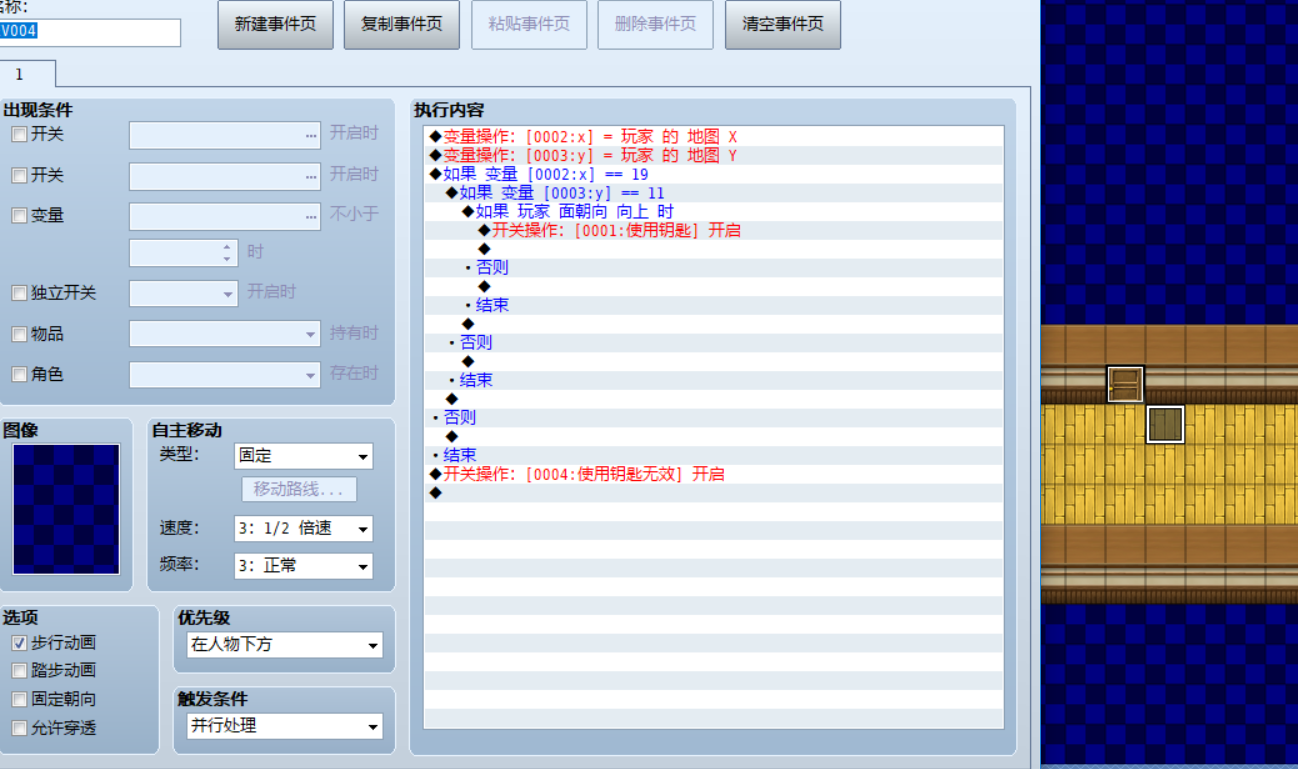Open ellipsis picker for second 开关 field

pos(311,176)
